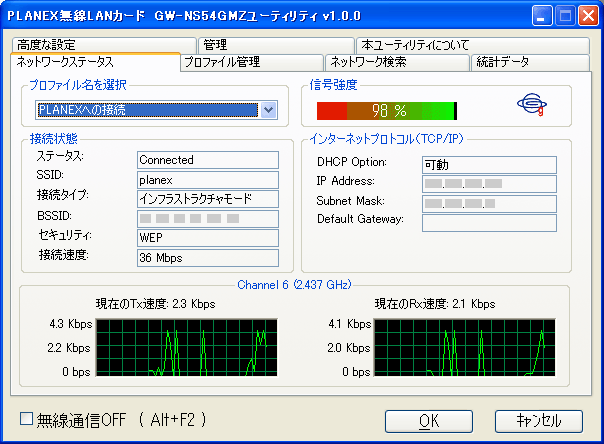Minimize the PLANEX utility window
Image resolution: width=604 pixels, height=444 pixels.
click(542, 16)
